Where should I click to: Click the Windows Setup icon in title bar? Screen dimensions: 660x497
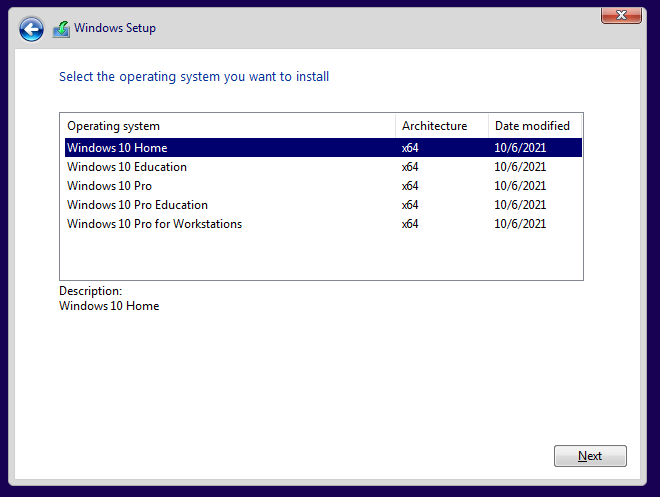pos(61,29)
